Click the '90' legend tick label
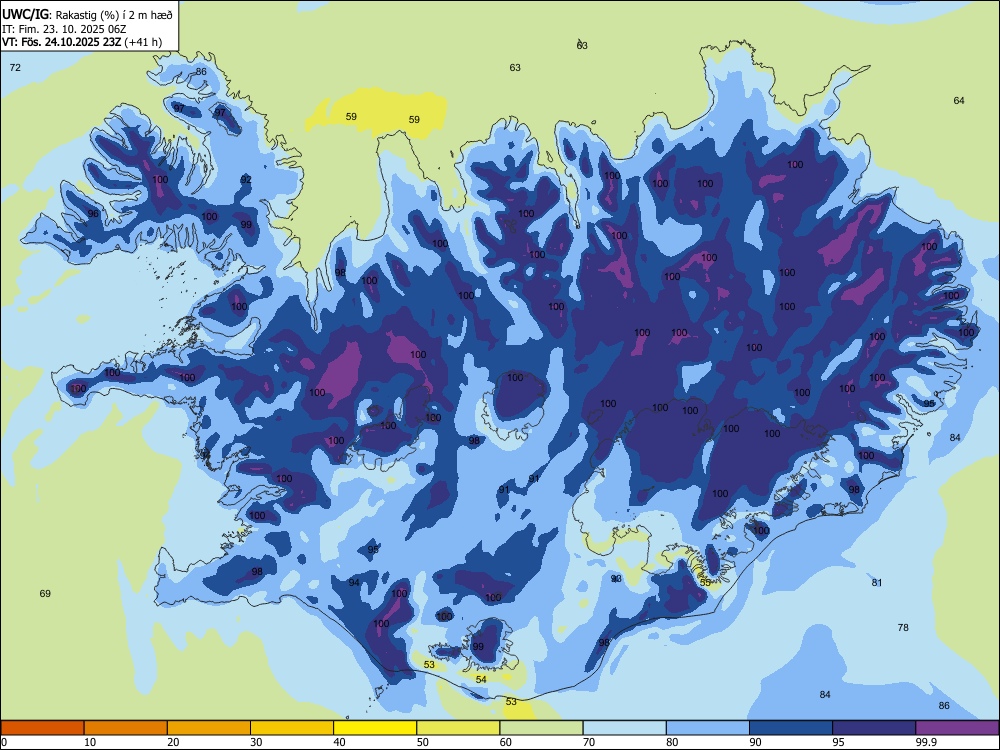1000x750 pixels. (x=755, y=742)
